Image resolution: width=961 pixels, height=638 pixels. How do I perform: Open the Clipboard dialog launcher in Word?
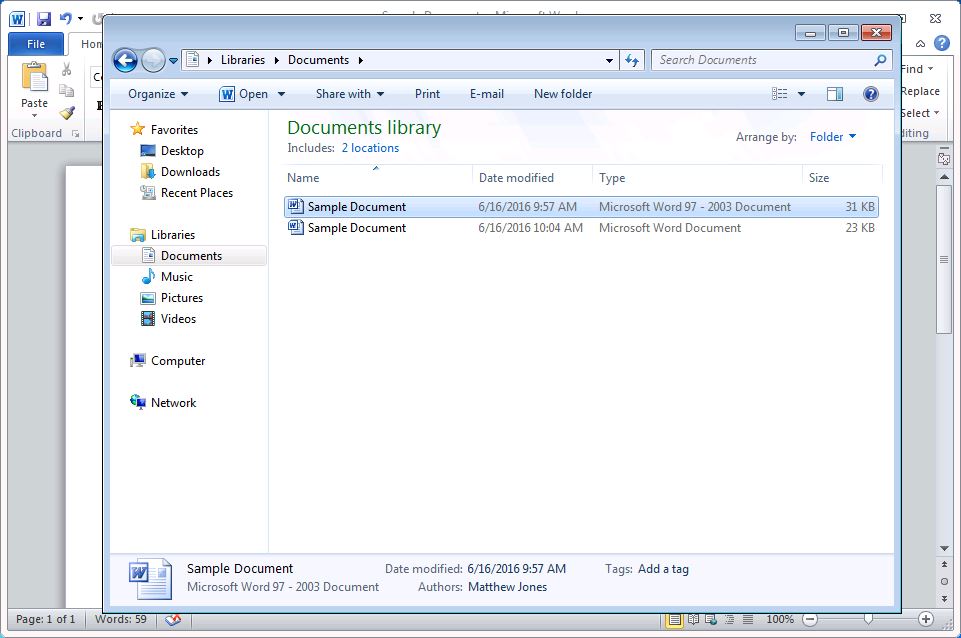tap(75, 134)
